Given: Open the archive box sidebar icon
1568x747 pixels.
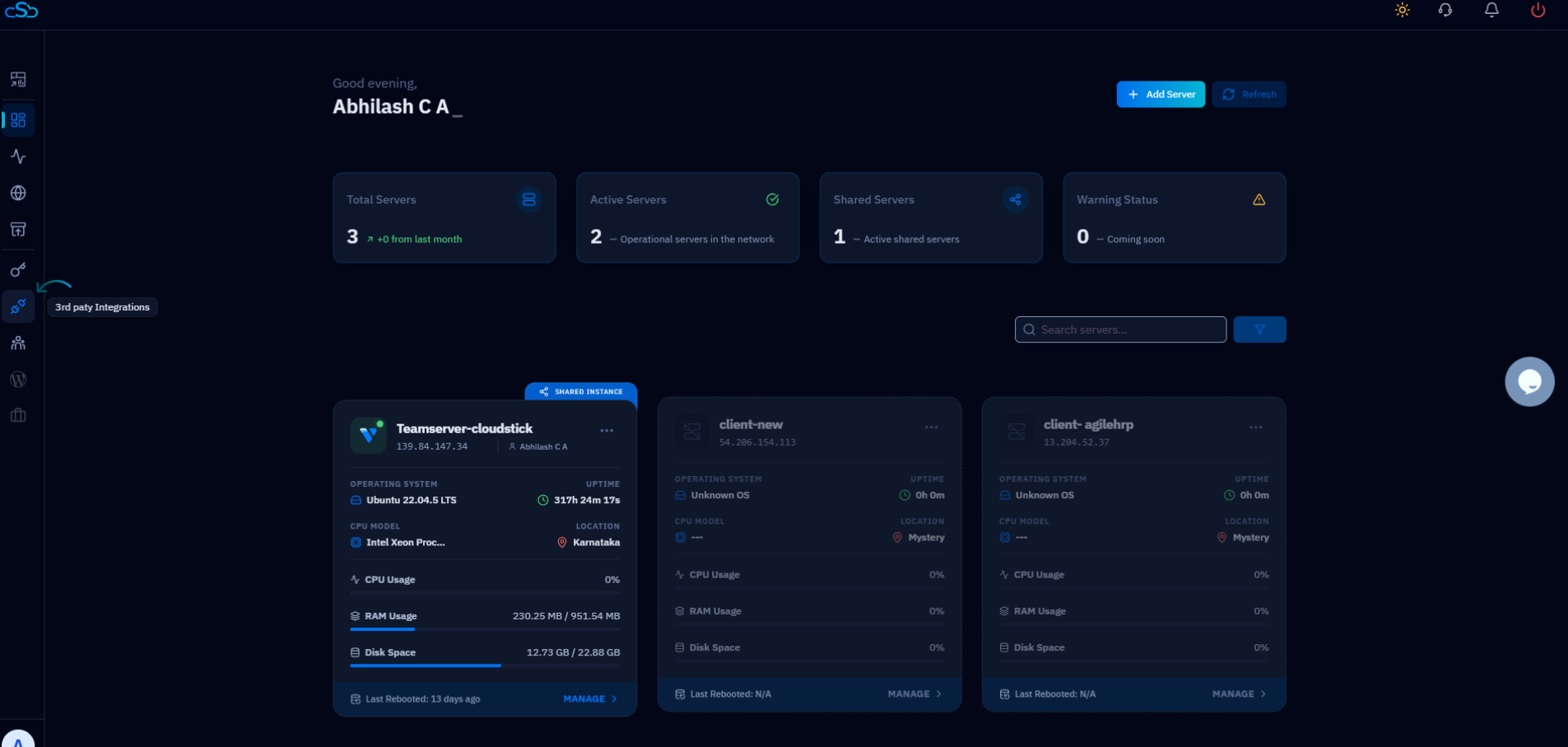Looking at the screenshot, I should [x=18, y=229].
